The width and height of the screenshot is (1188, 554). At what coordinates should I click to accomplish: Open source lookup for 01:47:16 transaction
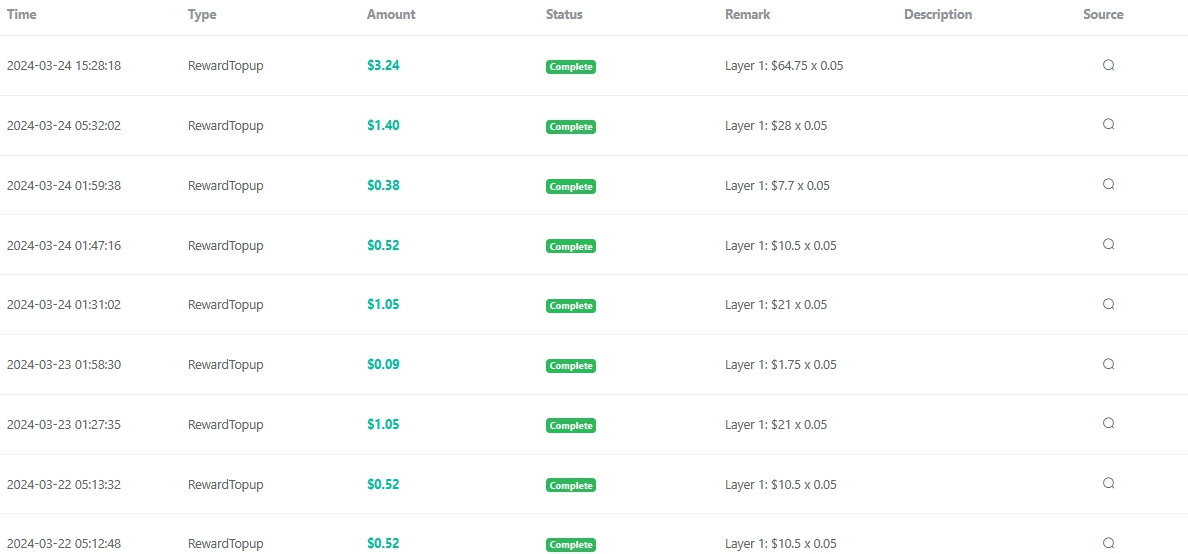pos(1108,244)
